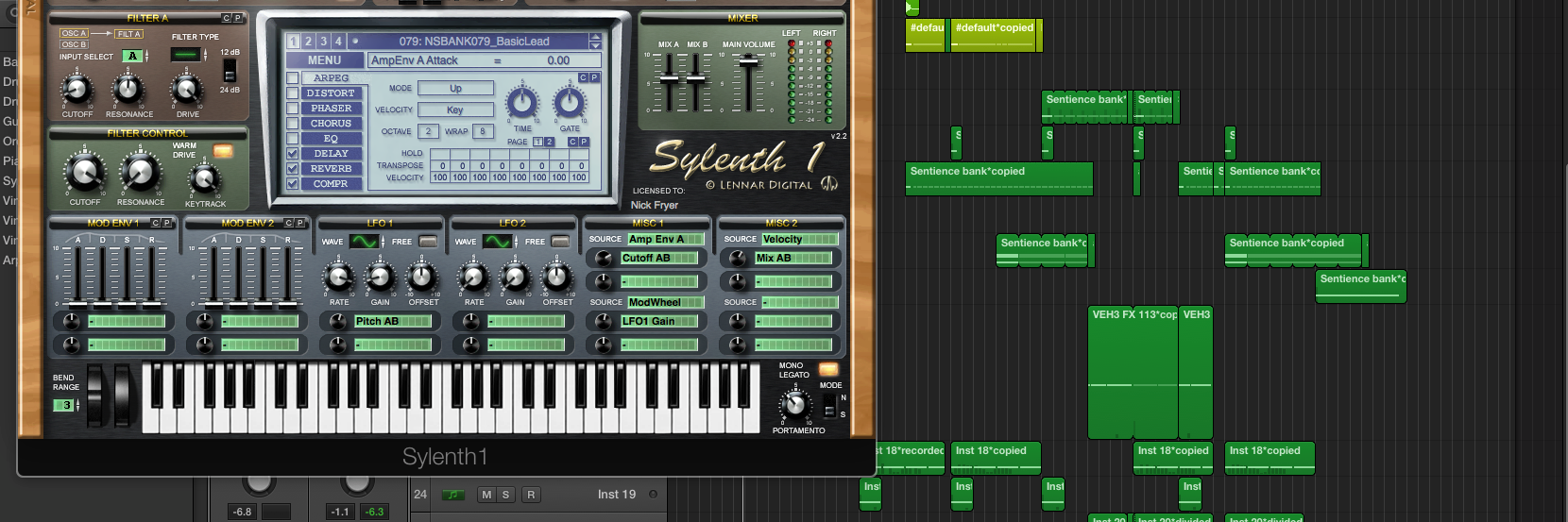Open the LFO 2 Wave selector
This screenshot has height=522, width=1568.
498,242
